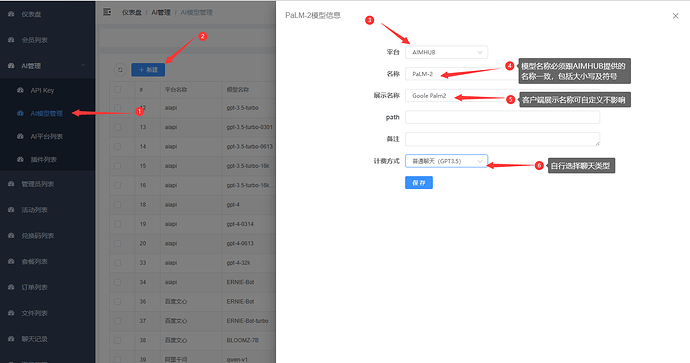The image size is (690, 363).
Task: Click the BLOOMZ-7B model name cell
Action: (242, 340)
